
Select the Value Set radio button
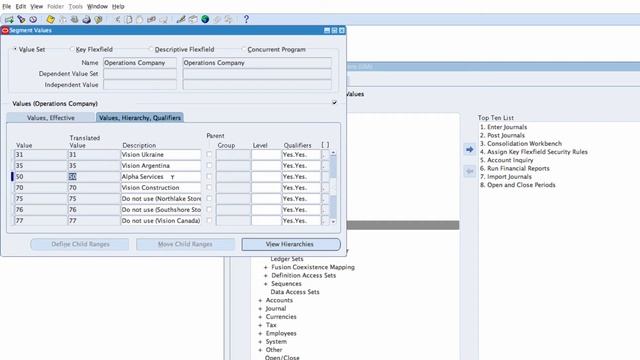point(15,49)
